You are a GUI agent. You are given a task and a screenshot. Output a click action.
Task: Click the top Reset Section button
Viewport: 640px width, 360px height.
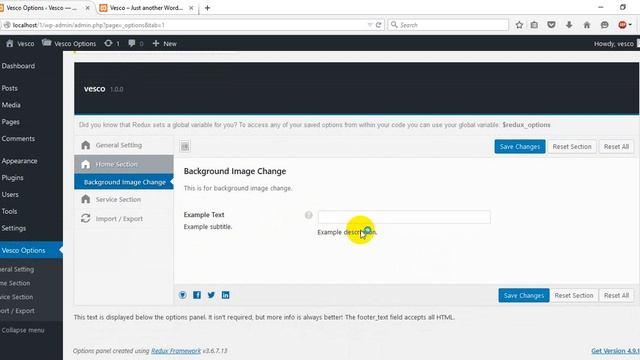coord(572,147)
